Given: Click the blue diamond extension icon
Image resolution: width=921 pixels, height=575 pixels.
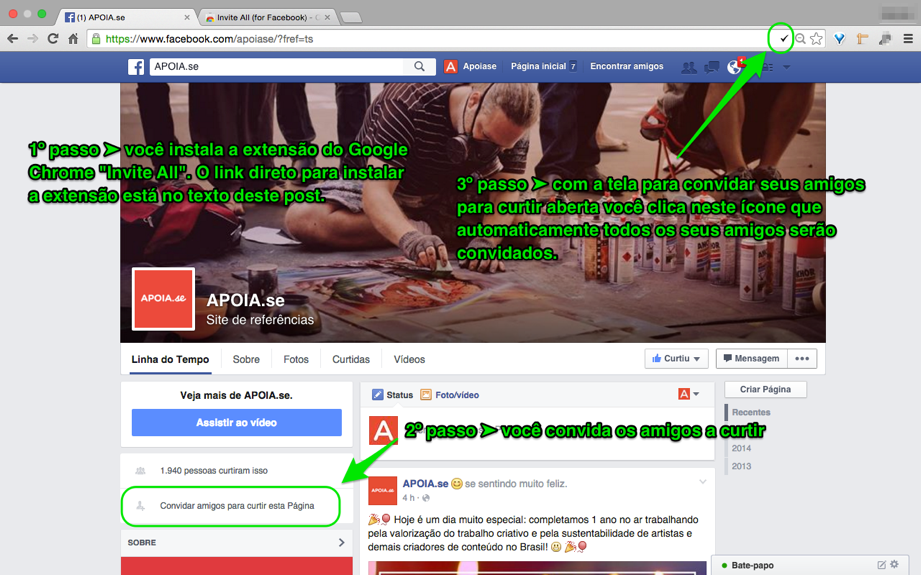Looking at the screenshot, I should [839, 39].
